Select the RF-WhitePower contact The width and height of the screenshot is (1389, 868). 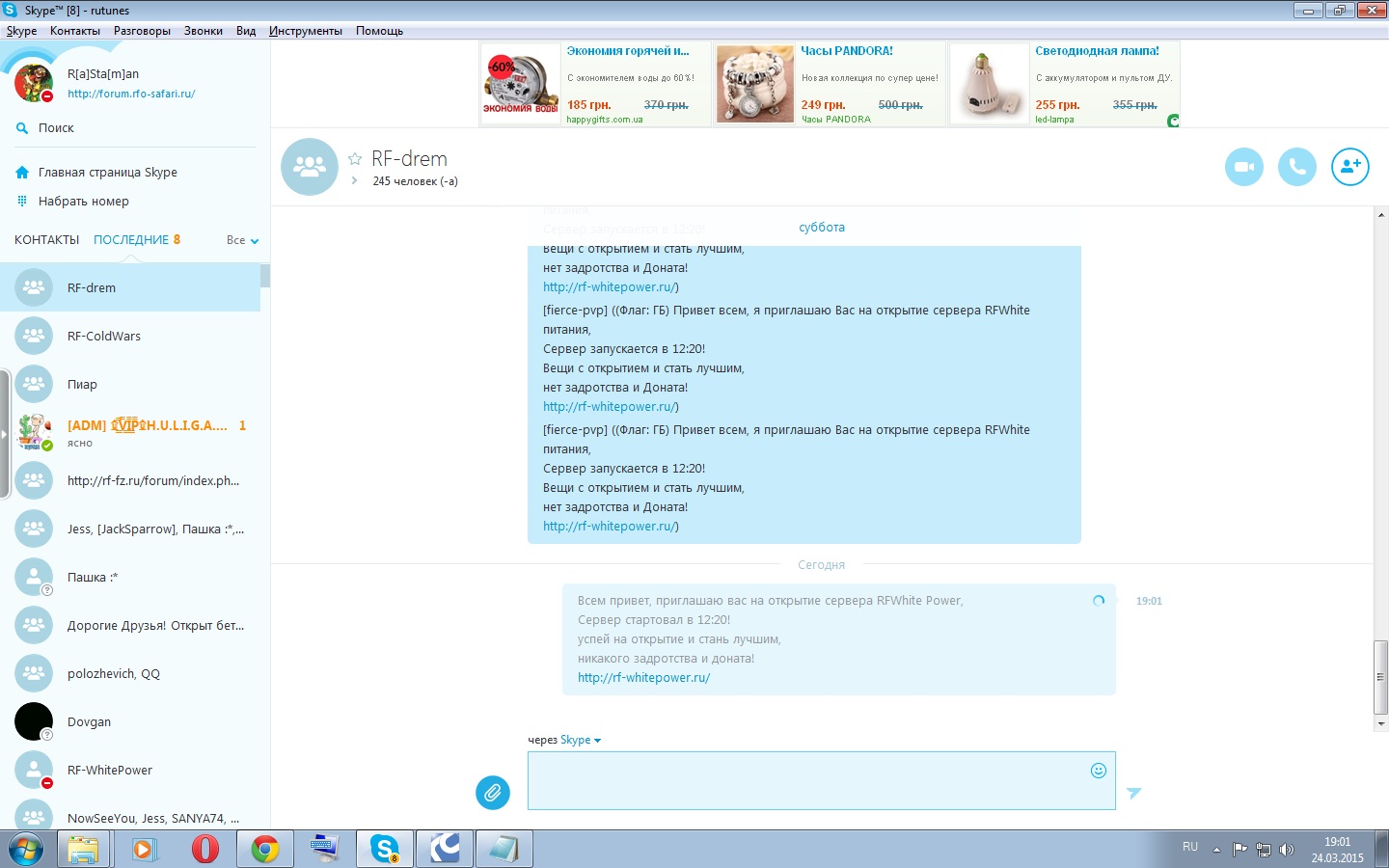[130, 770]
